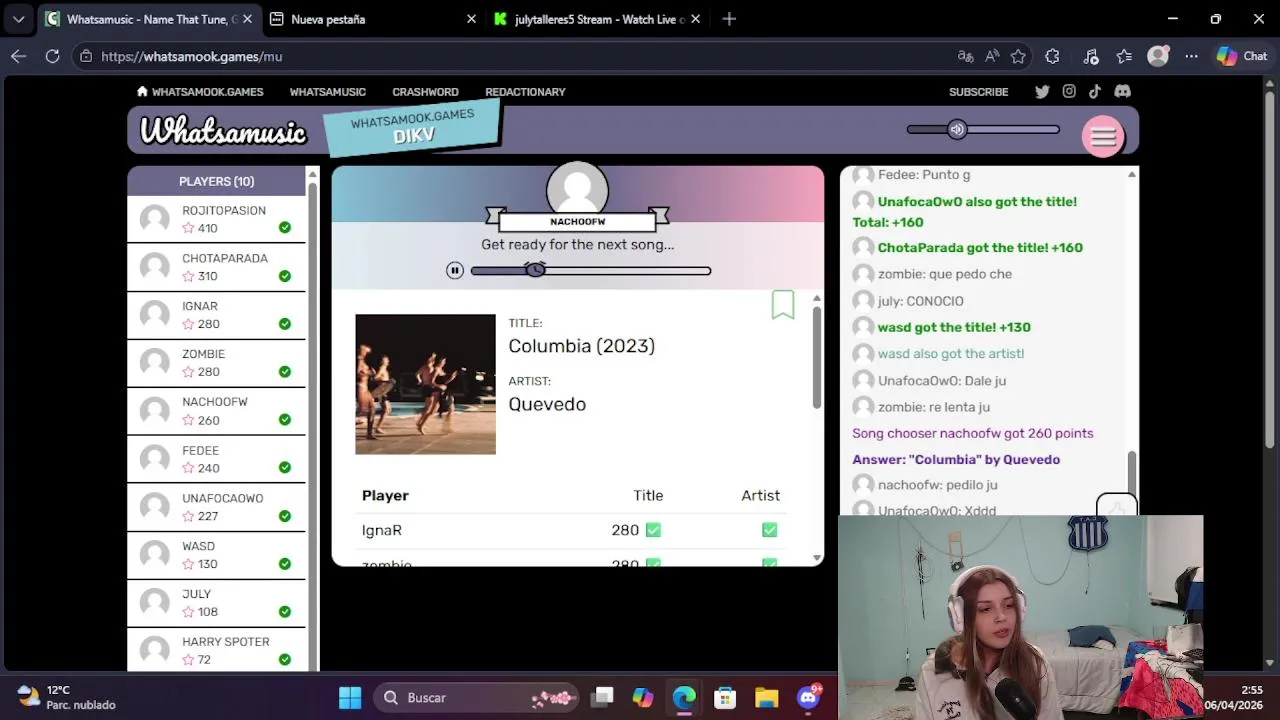Image resolution: width=1280 pixels, height=720 pixels.
Task: Click the Columbia album cover thumbnail
Action: (425, 384)
